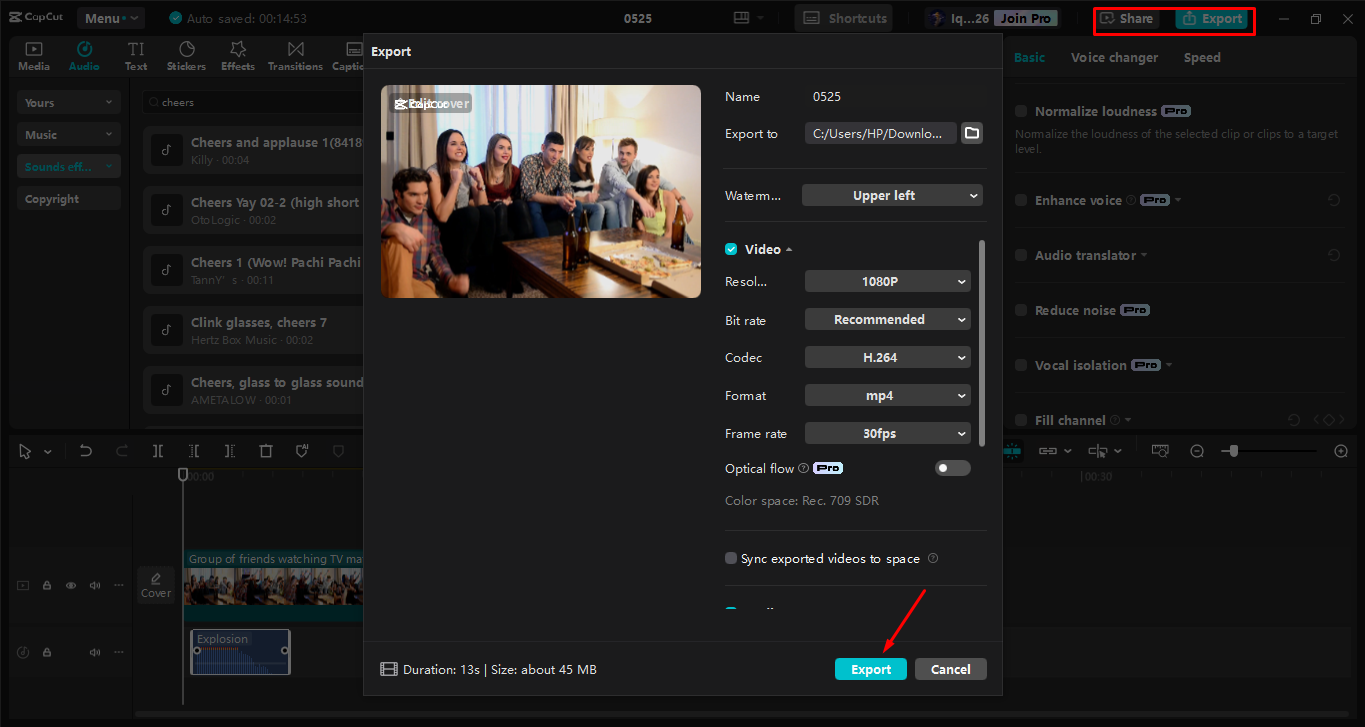Click Export to render the video

[869, 669]
